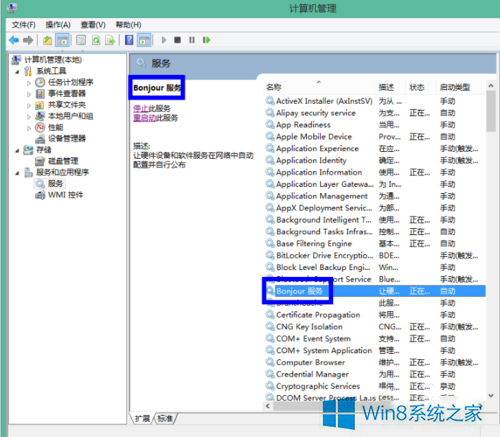Open the 文件(F) menu
The height and width of the screenshot is (437, 500).
(24, 25)
